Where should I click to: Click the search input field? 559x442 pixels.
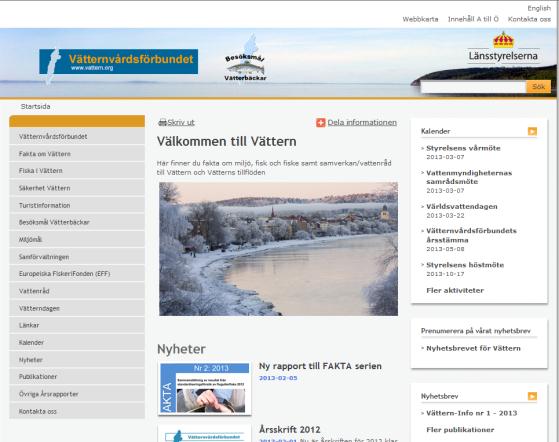pos(473,87)
